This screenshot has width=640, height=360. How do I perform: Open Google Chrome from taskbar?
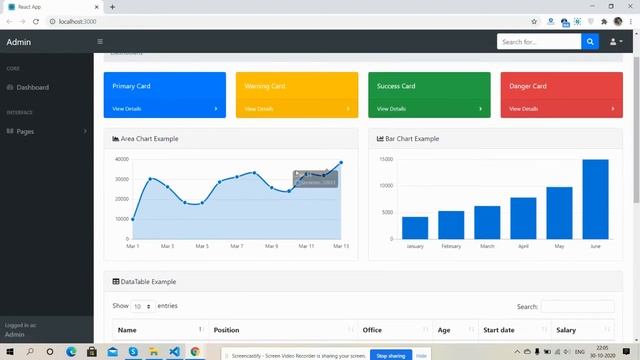[x=195, y=351]
